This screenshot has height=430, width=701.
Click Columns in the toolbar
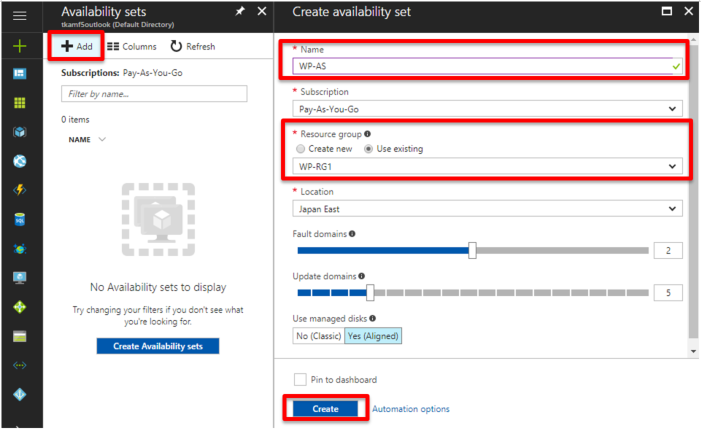click(132, 46)
